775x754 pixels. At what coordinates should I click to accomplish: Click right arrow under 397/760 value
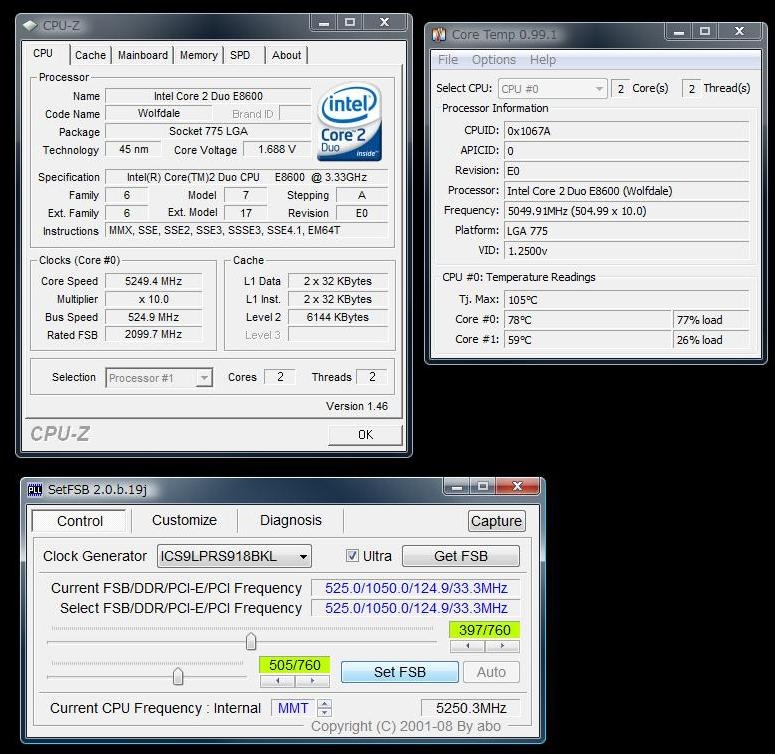tap(502, 645)
